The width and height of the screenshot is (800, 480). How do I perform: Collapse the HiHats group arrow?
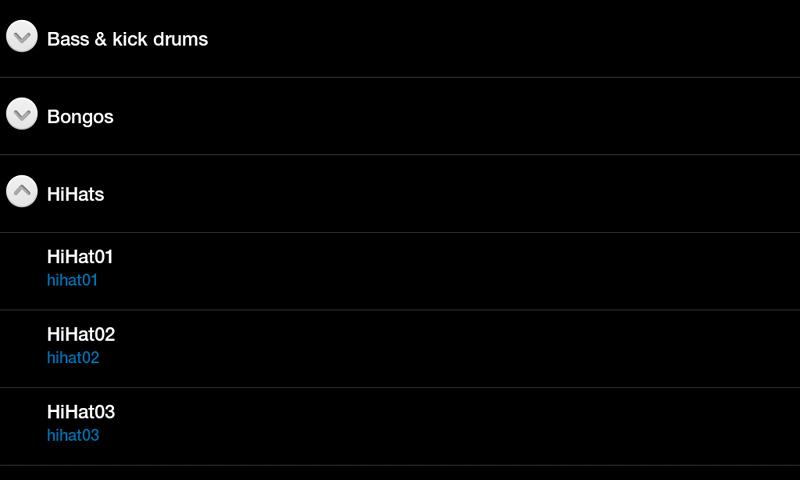[x=22, y=192]
